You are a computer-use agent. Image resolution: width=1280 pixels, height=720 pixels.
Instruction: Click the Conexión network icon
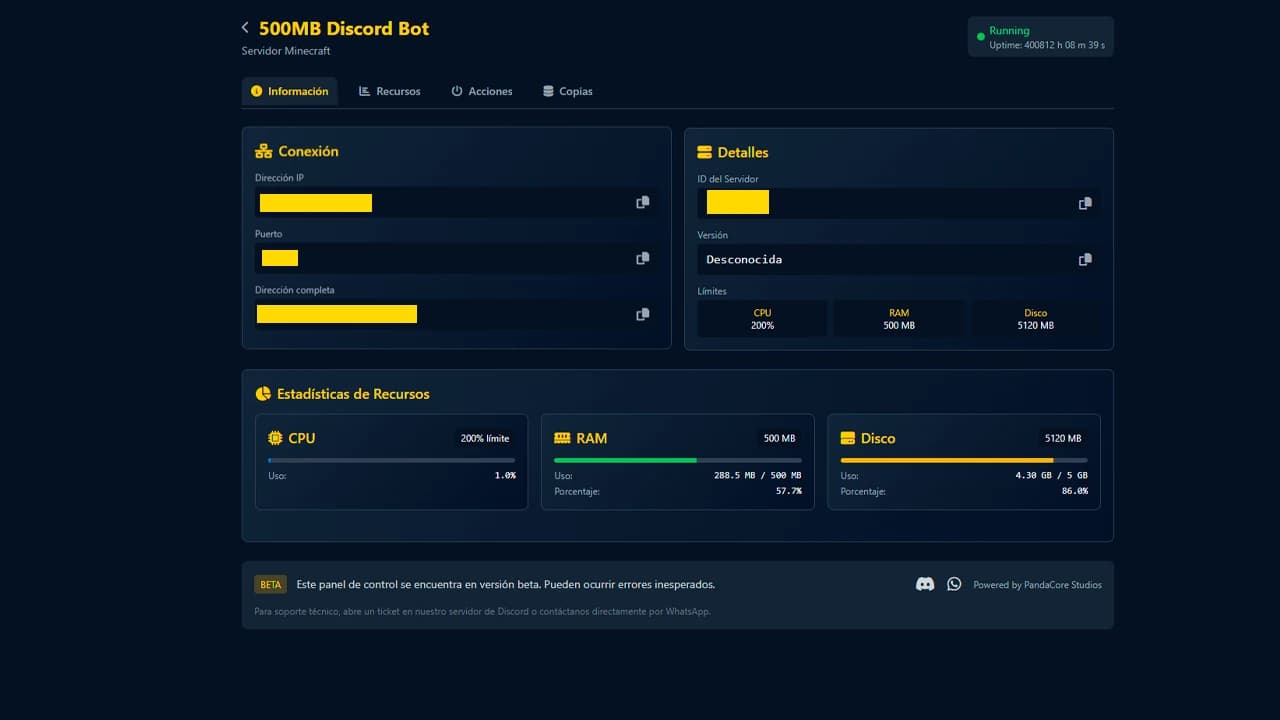[264, 151]
